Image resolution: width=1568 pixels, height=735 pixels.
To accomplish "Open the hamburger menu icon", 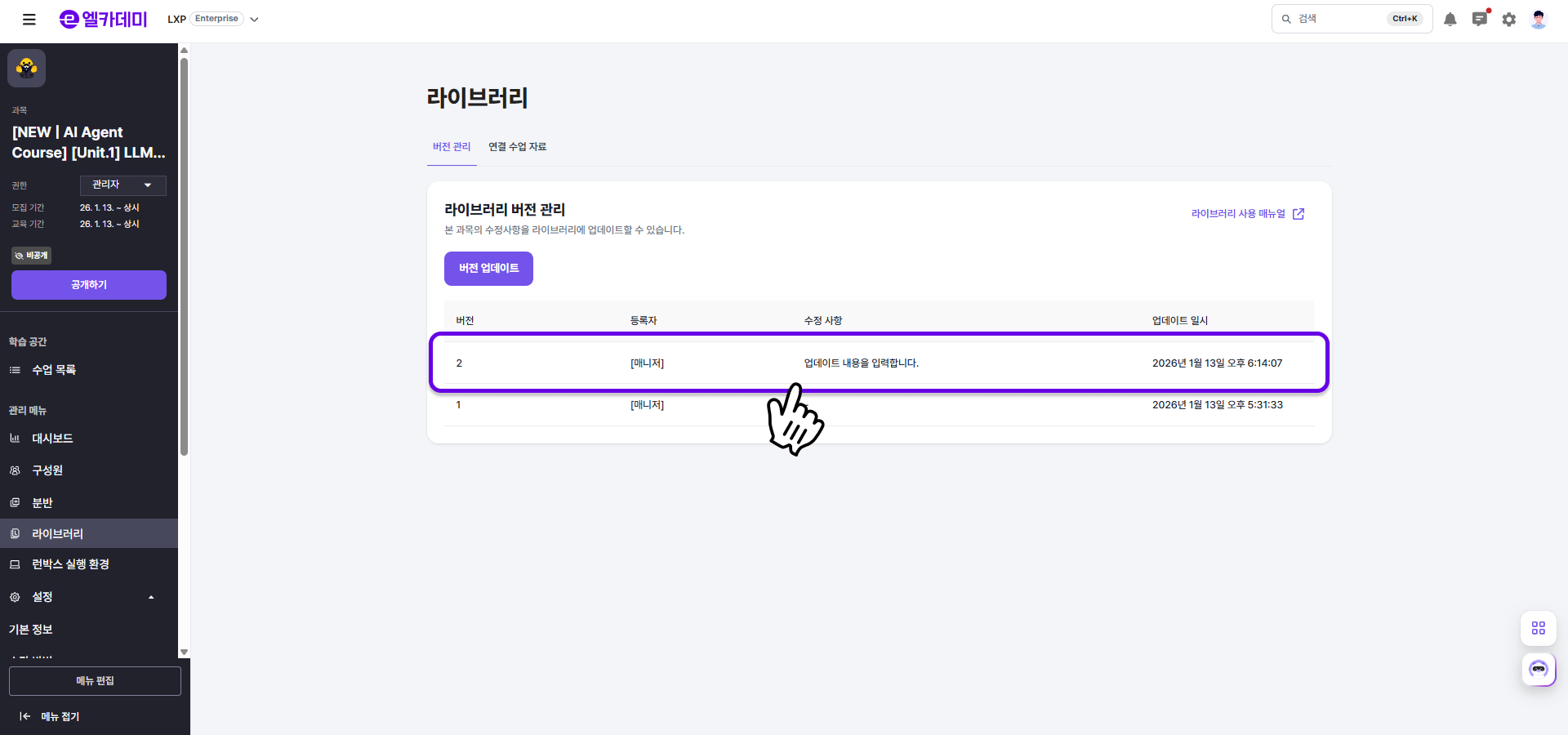I will [29, 20].
